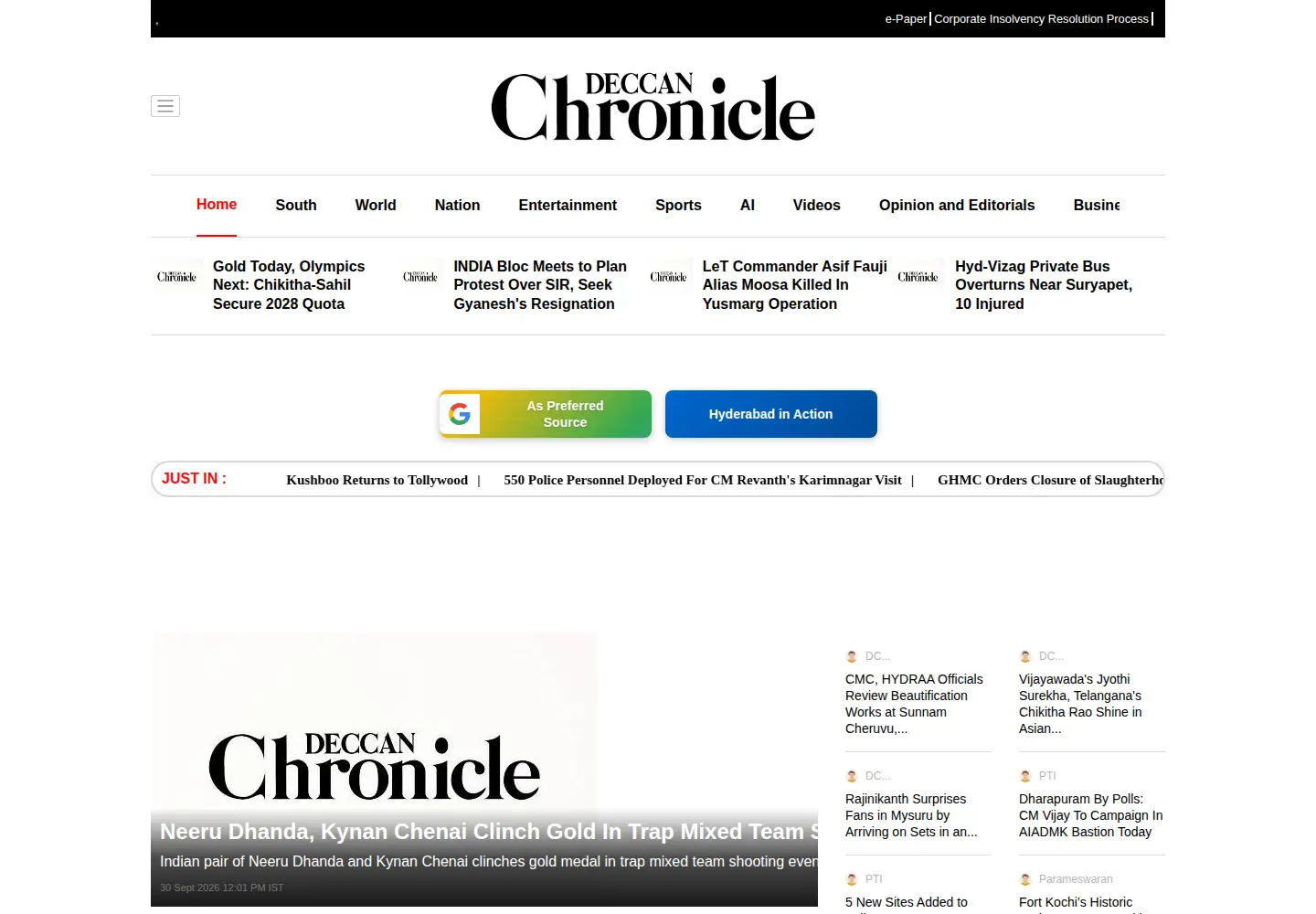1316x914 pixels.
Task: Open Opinion and Editorials section
Action: 957,206
